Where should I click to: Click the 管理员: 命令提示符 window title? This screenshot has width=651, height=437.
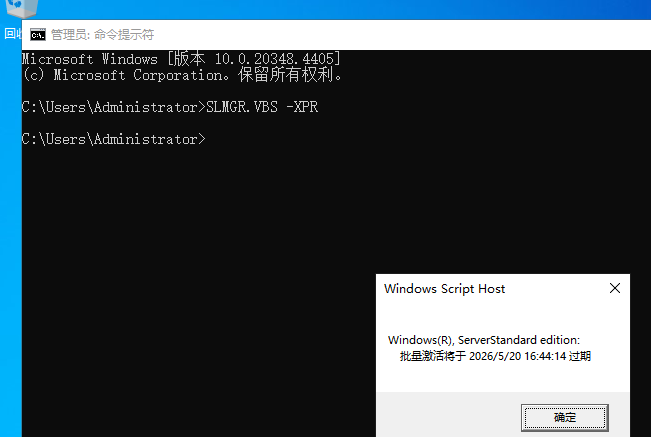click(103, 35)
